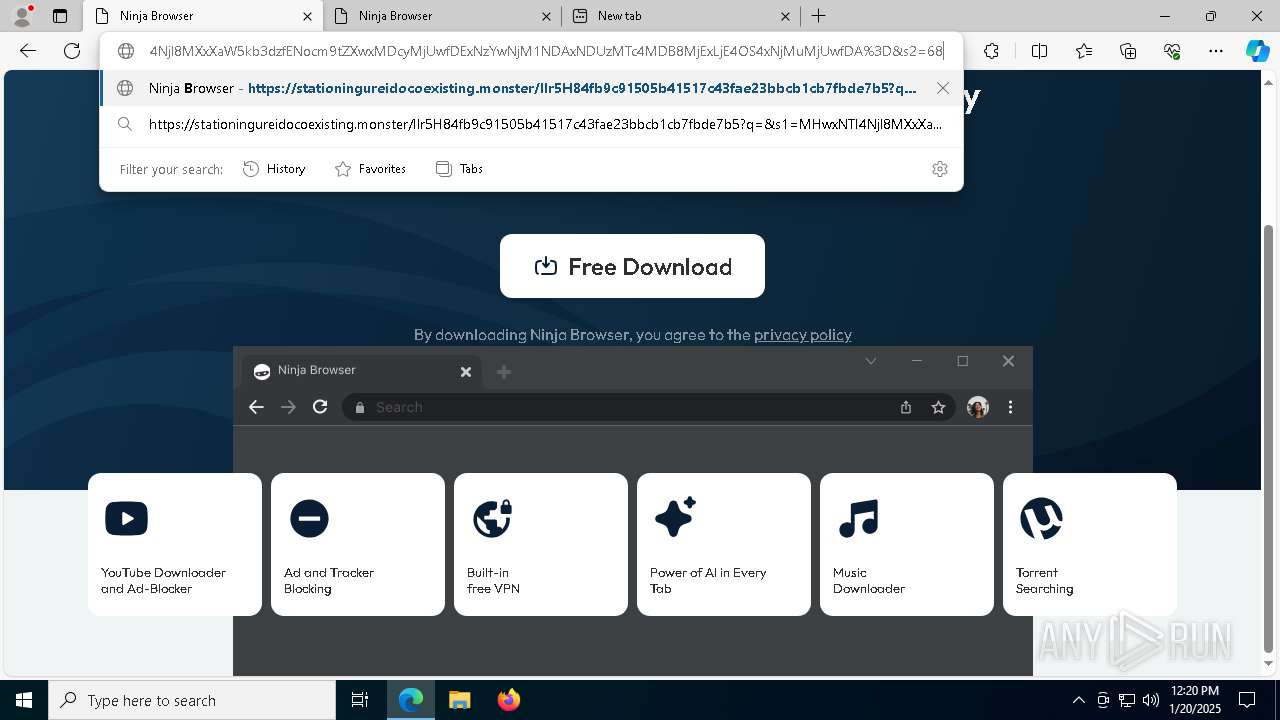Click the Built-in free VPN card
The image size is (1280, 720).
(x=541, y=544)
